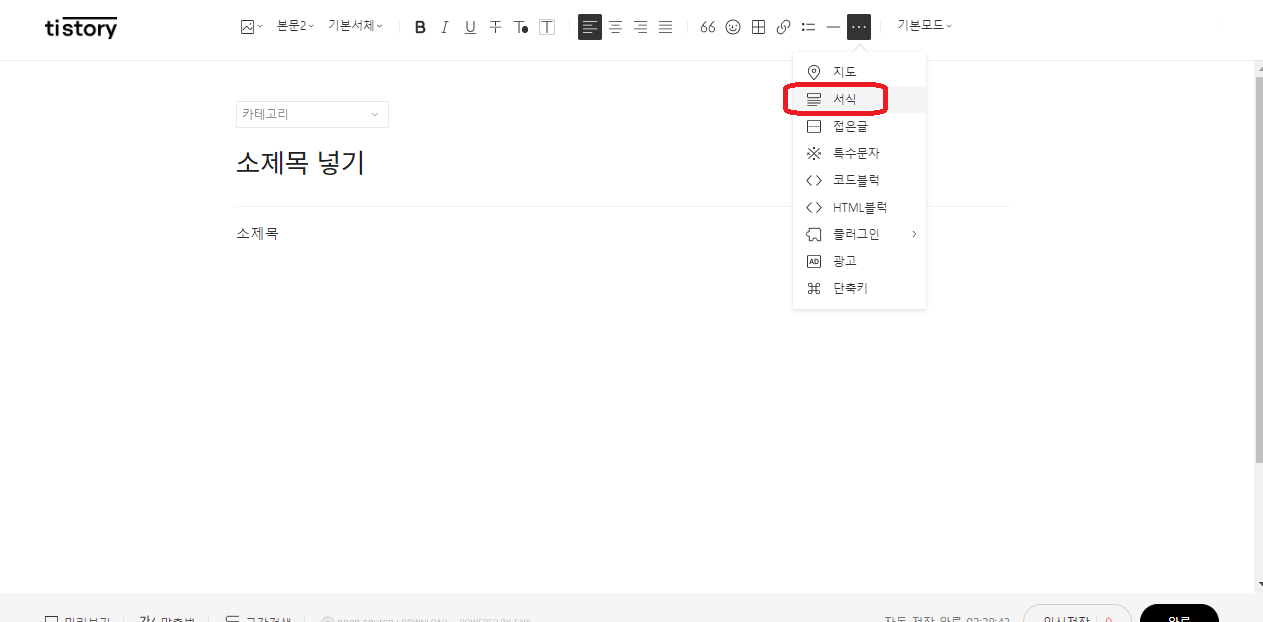Place cursor in body text '소제목'
1263x622 pixels.
tap(257, 234)
